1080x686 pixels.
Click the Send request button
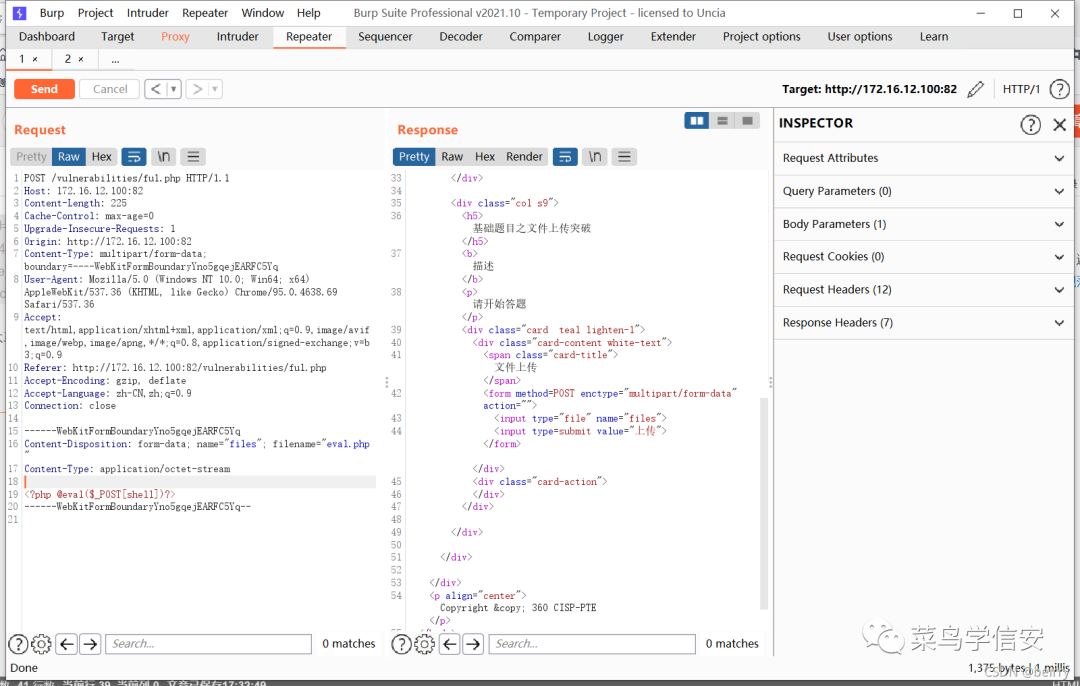pos(44,89)
